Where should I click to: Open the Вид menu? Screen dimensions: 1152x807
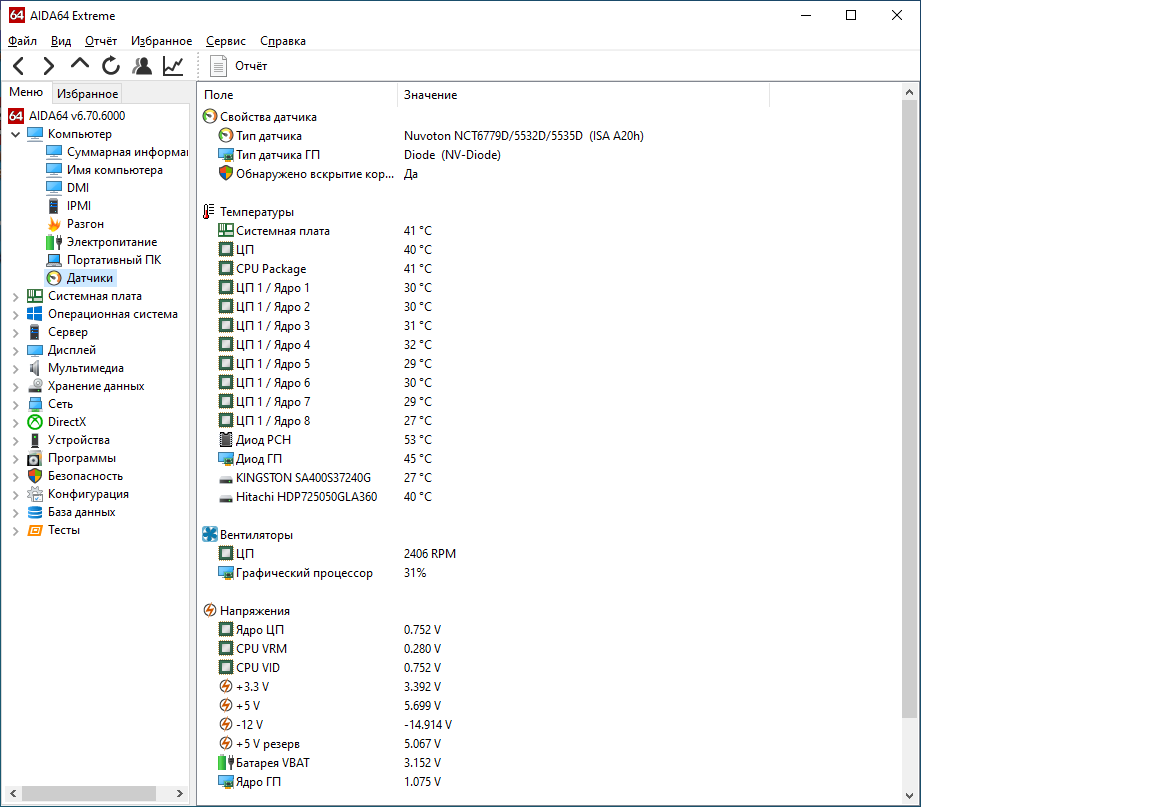tap(61, 41)
